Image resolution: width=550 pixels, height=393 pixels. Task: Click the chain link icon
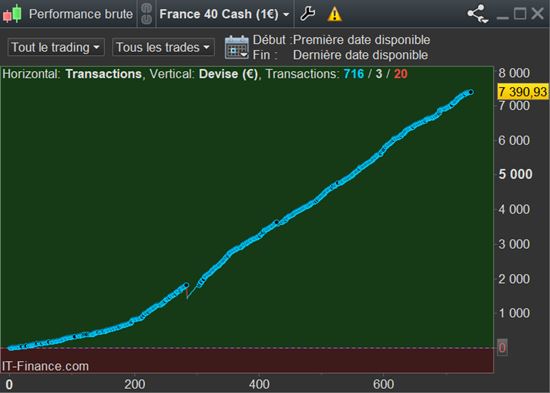coord(146,14)
